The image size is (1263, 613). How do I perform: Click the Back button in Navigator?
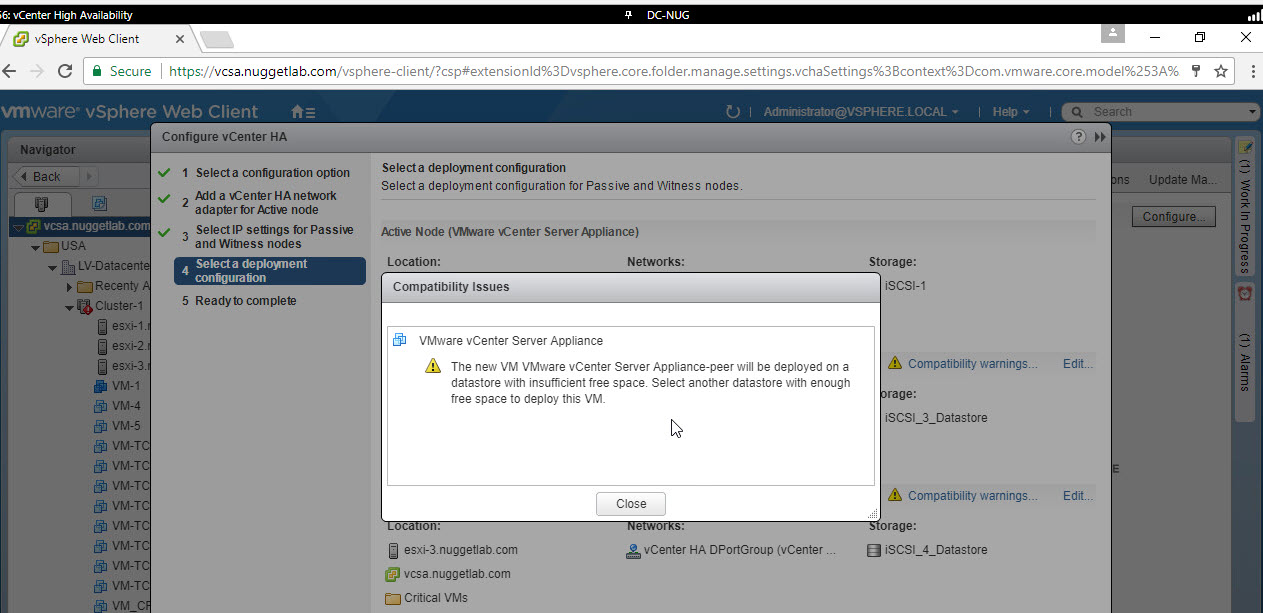[41, 176]
